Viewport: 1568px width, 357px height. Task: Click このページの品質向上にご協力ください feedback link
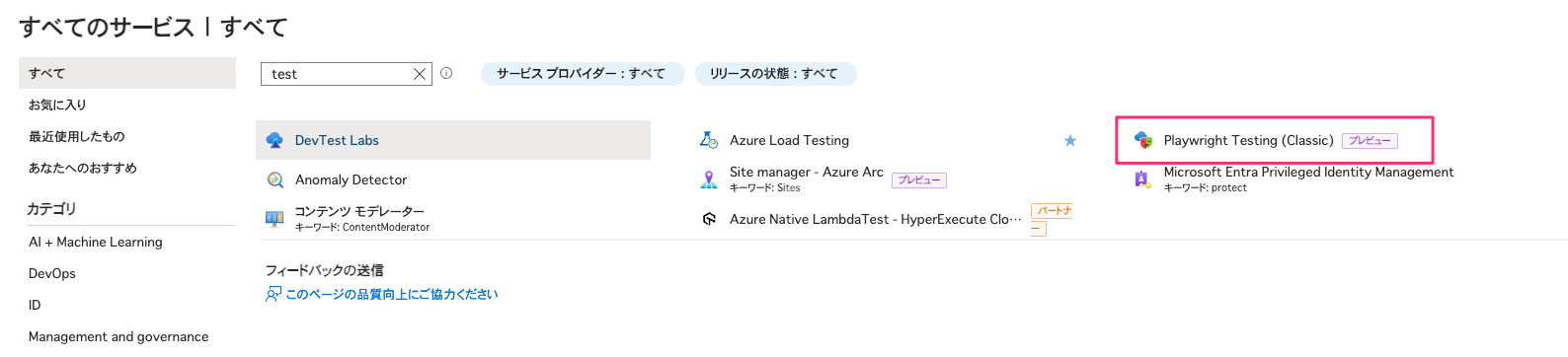click(391, 294)
